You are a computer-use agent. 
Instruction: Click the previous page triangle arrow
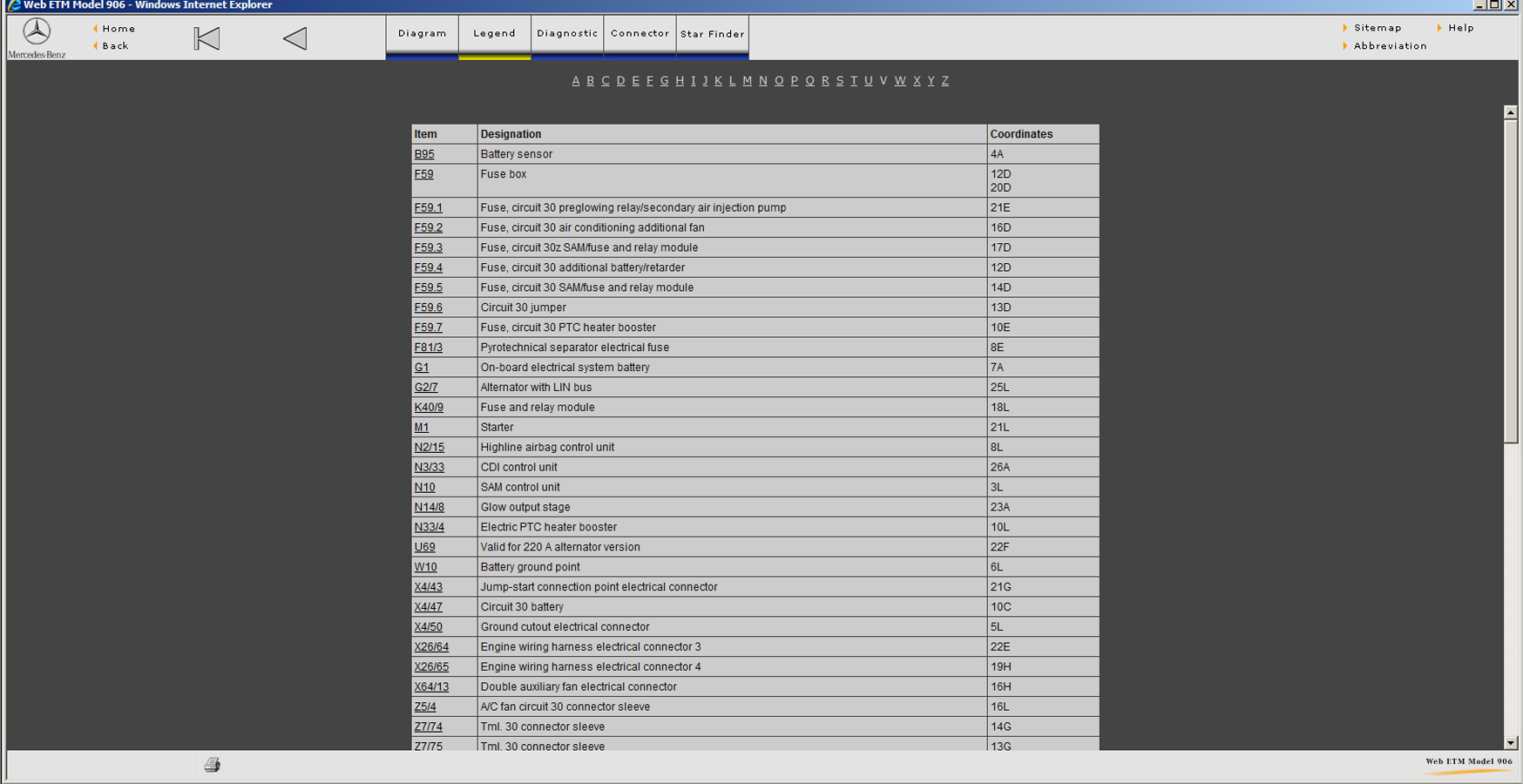coord(295,38)
